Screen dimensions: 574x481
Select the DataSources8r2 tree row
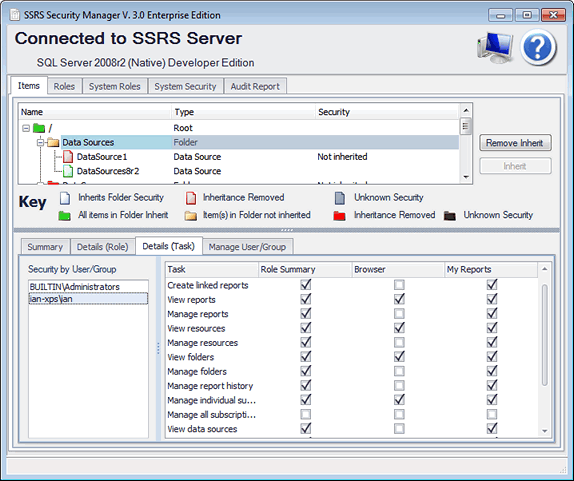pos(239,171)
